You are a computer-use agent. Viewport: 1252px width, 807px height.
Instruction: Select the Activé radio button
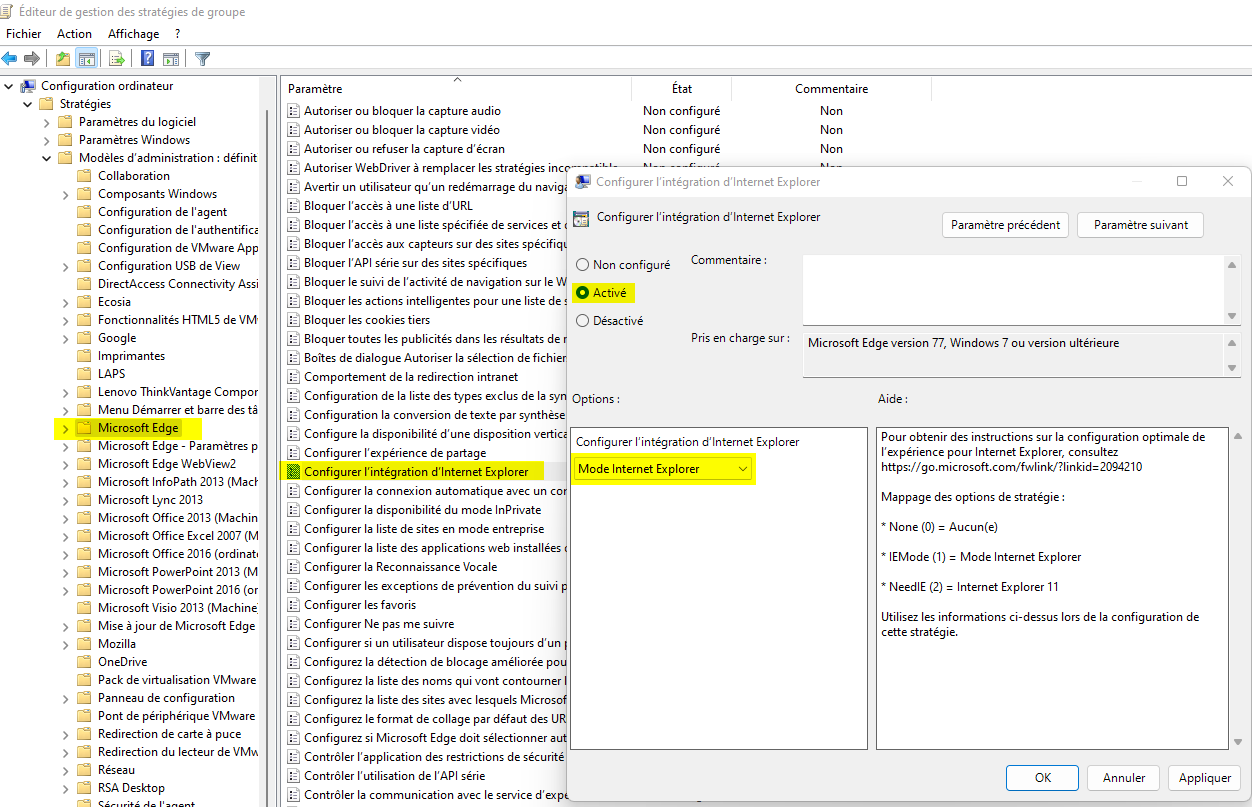[x=582, y=293]
